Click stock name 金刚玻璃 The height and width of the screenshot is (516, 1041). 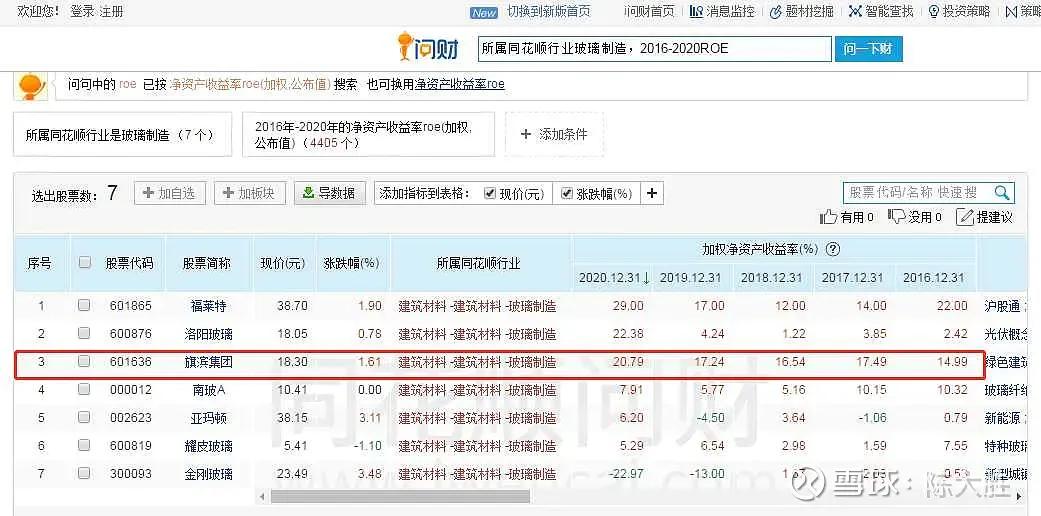coord(208,473)
